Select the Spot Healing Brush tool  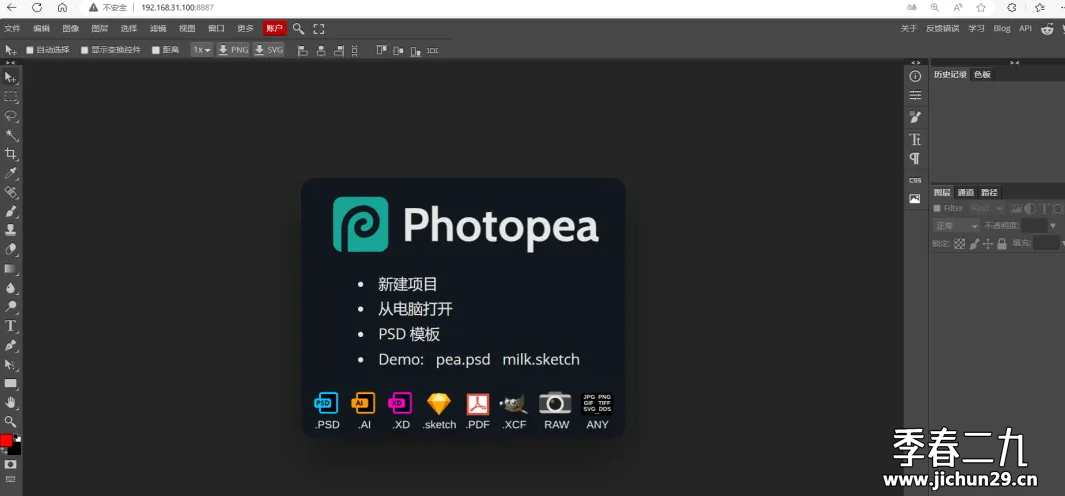(11, 192)
